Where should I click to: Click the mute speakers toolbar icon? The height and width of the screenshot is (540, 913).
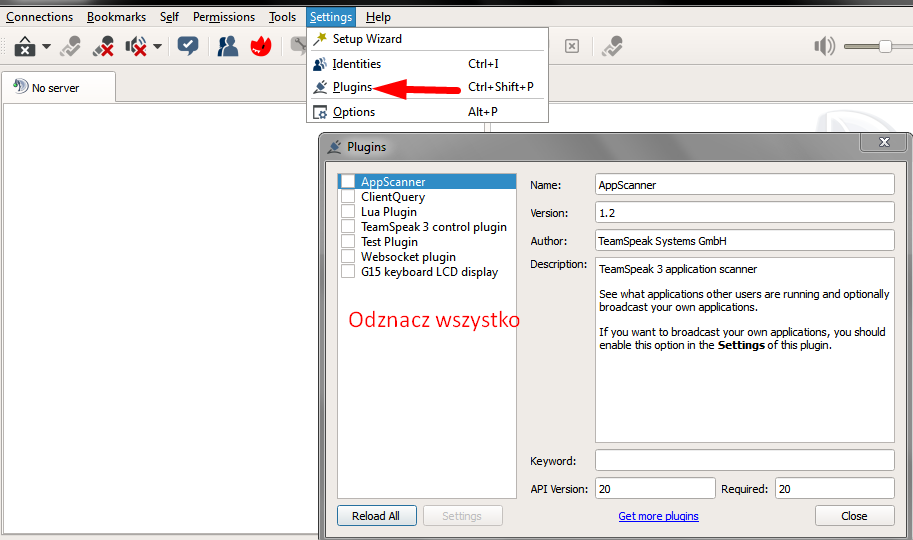pos(136,46)
